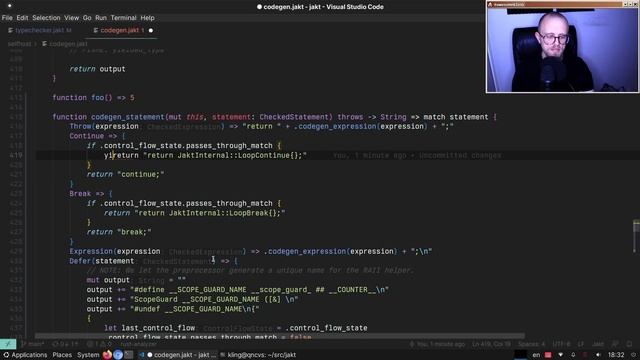Open the System panel menu
Screen dimensions: 640x360
tap(88, 355)
